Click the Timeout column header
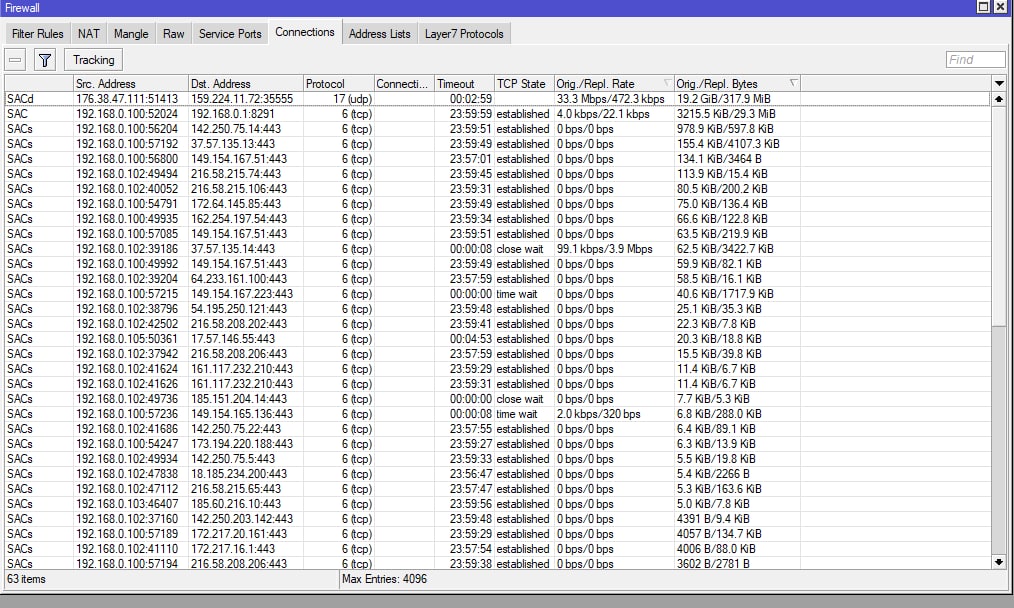The height and width of the screenshot is (608, 1014). 464,83
